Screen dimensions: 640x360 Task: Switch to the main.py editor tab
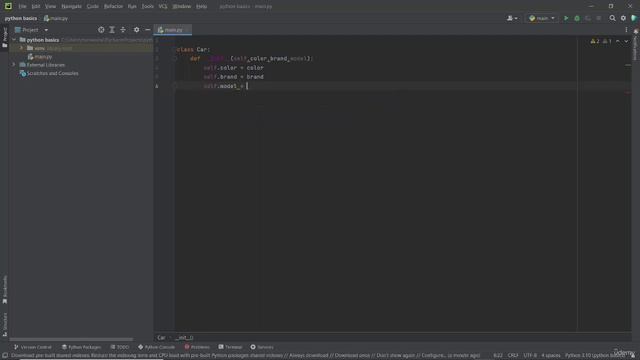[x=173, y=30]
